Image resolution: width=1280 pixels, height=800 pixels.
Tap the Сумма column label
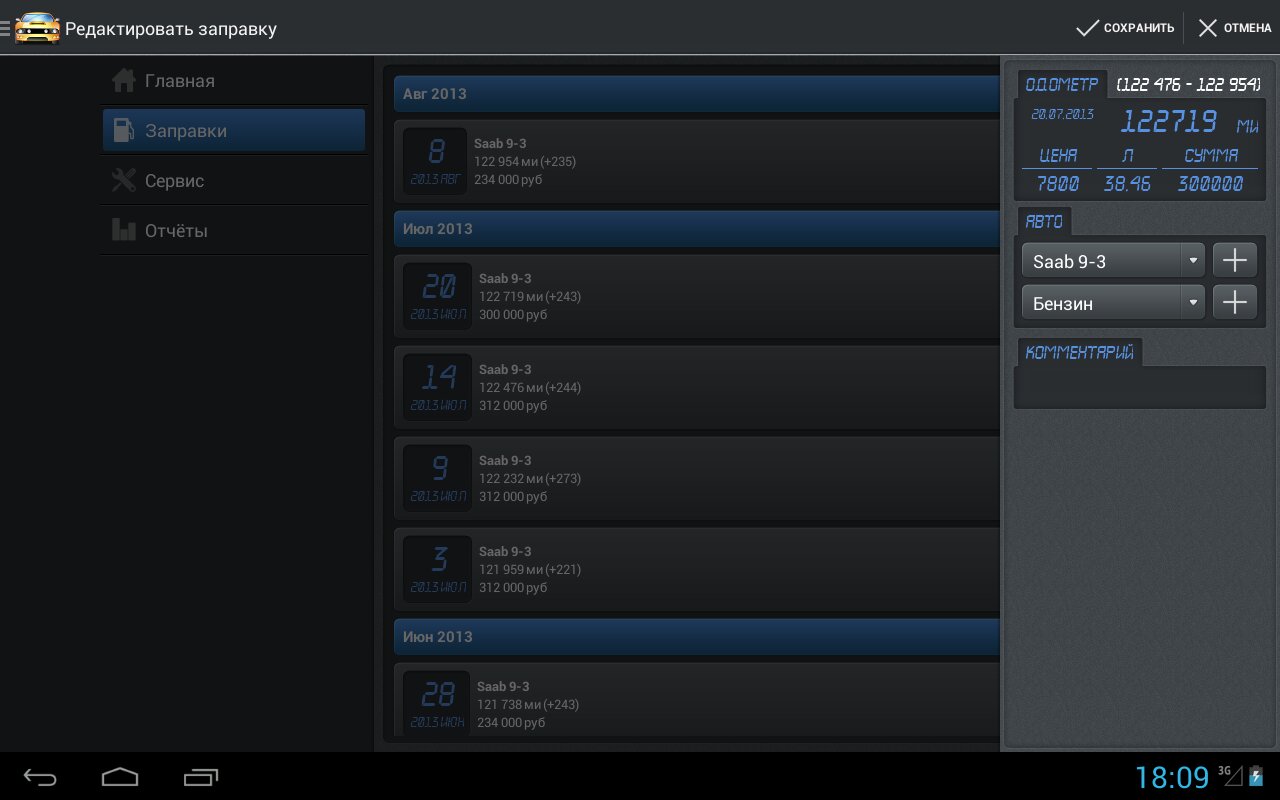click(x=1211, y=155)
